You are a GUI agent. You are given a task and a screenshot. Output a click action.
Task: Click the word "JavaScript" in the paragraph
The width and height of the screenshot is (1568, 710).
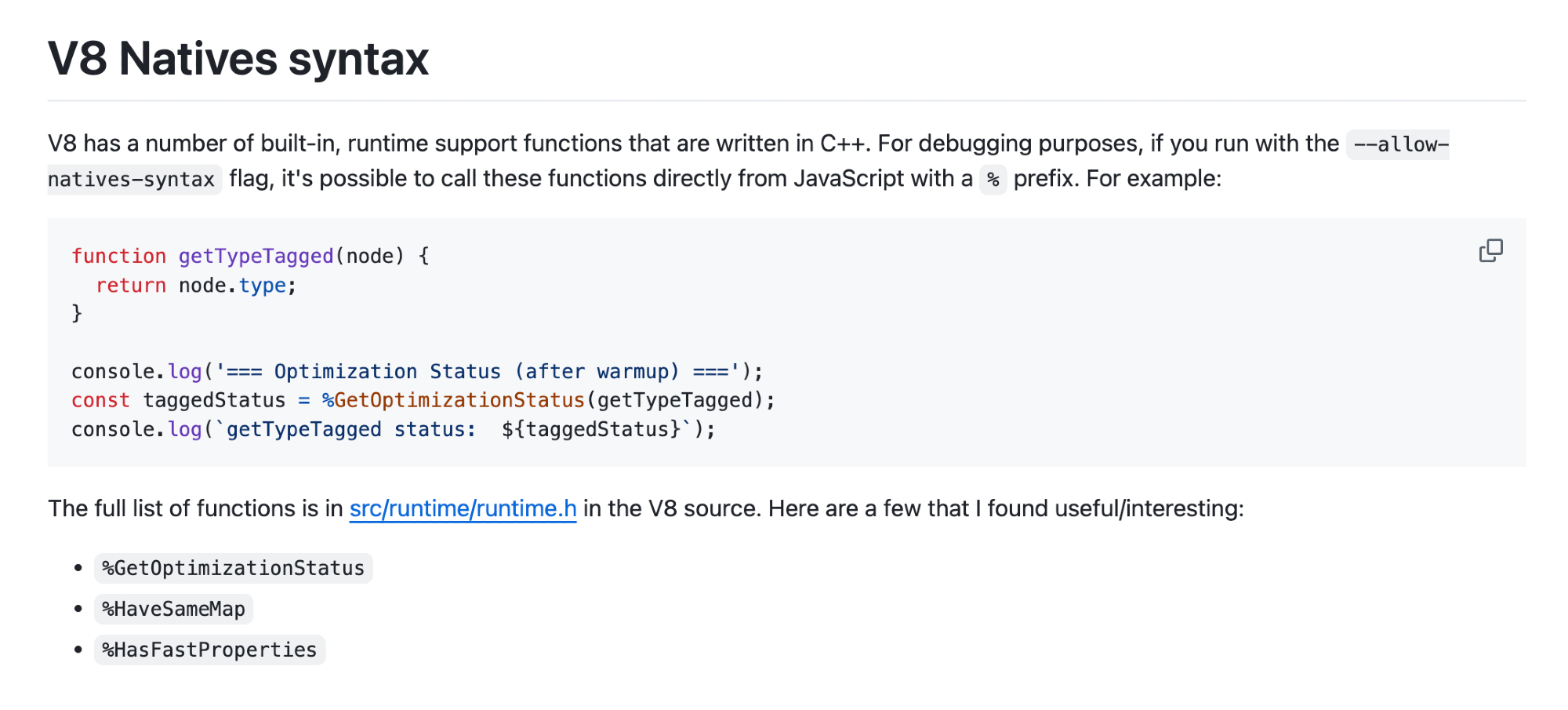pos(848,179)
